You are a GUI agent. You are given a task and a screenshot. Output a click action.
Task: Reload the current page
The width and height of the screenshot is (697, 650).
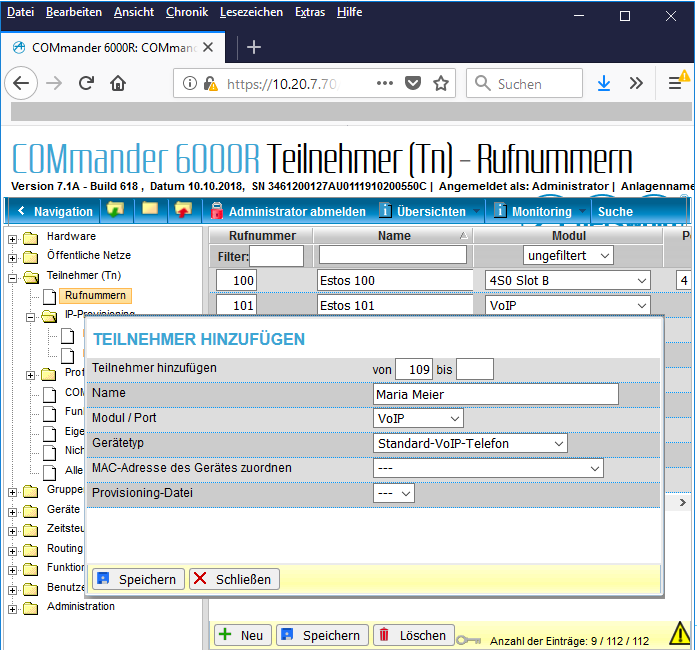coord(86,84)
